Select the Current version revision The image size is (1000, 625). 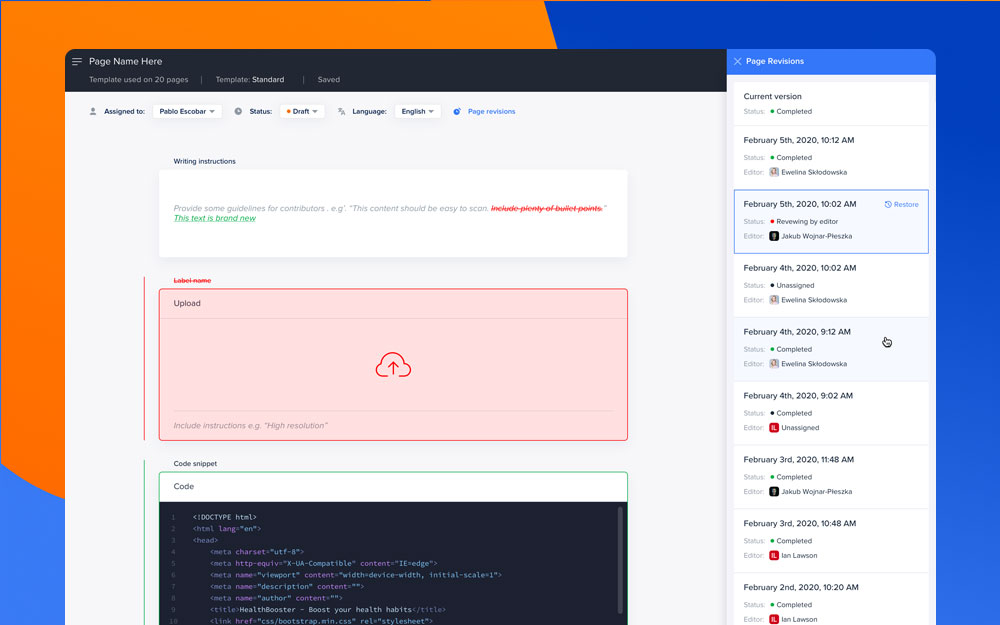click(x=831, y=103)
